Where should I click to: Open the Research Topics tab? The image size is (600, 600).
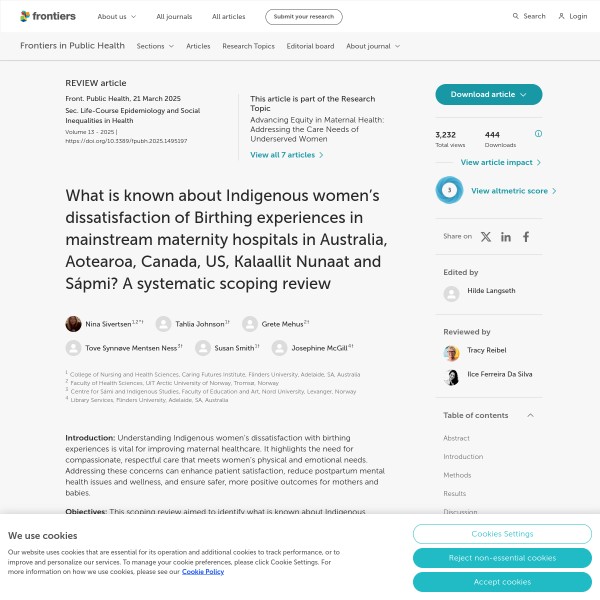point(248,46)
